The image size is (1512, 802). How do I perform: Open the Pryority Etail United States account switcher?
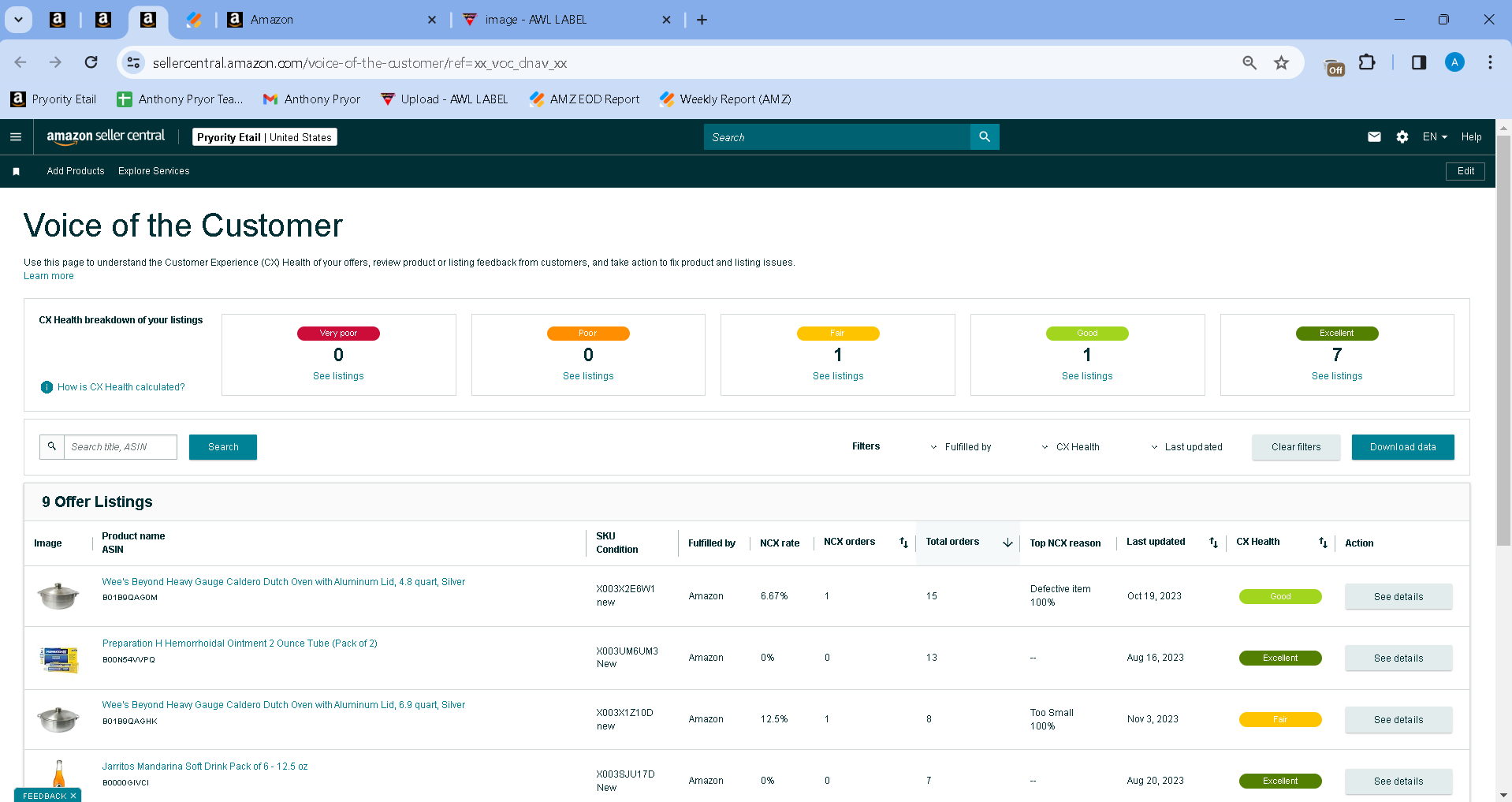pyautogui.click(x=265, y=137)
